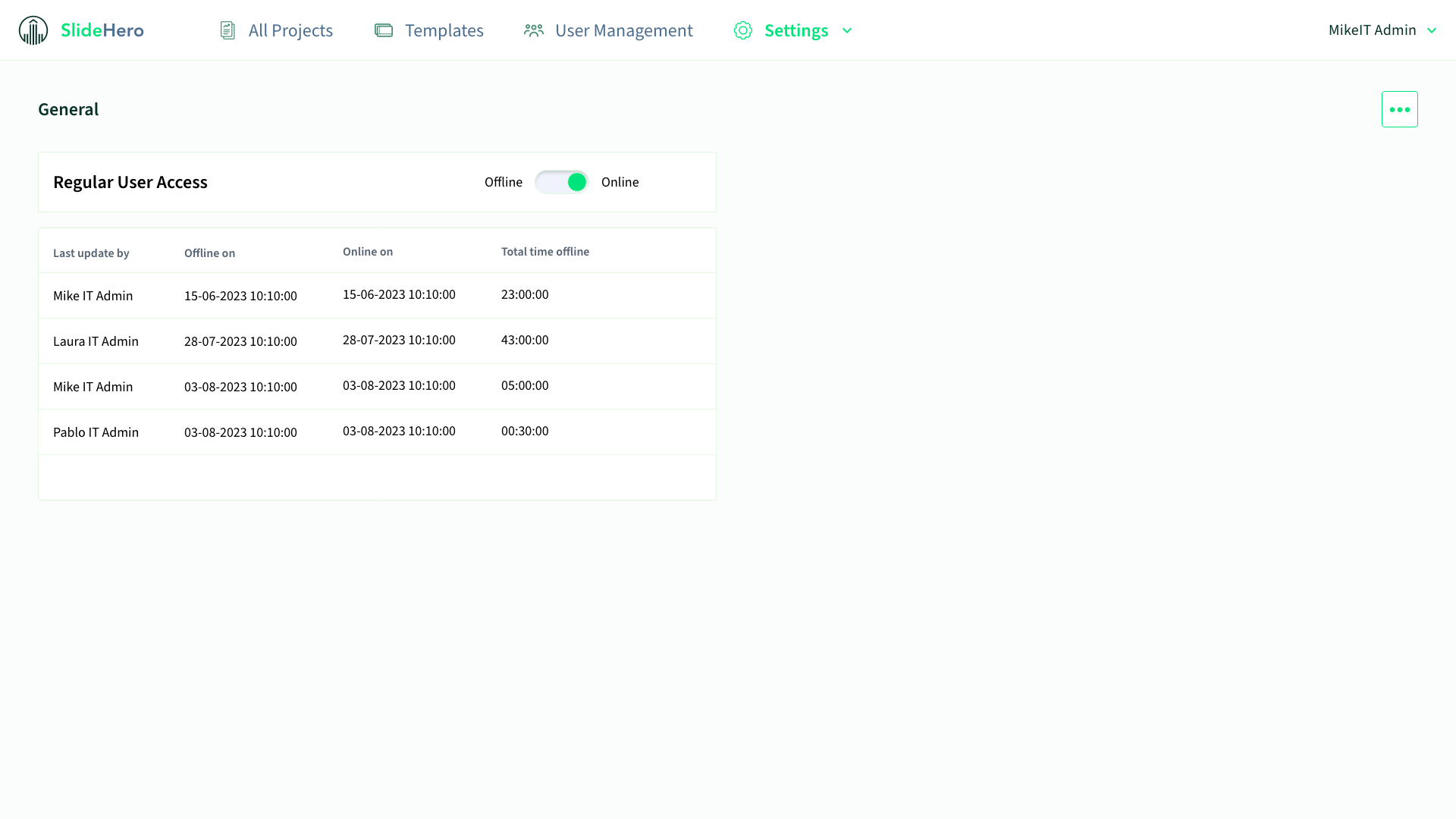
Task: Open the three-dots more options button
Action: pos(1399,109)
